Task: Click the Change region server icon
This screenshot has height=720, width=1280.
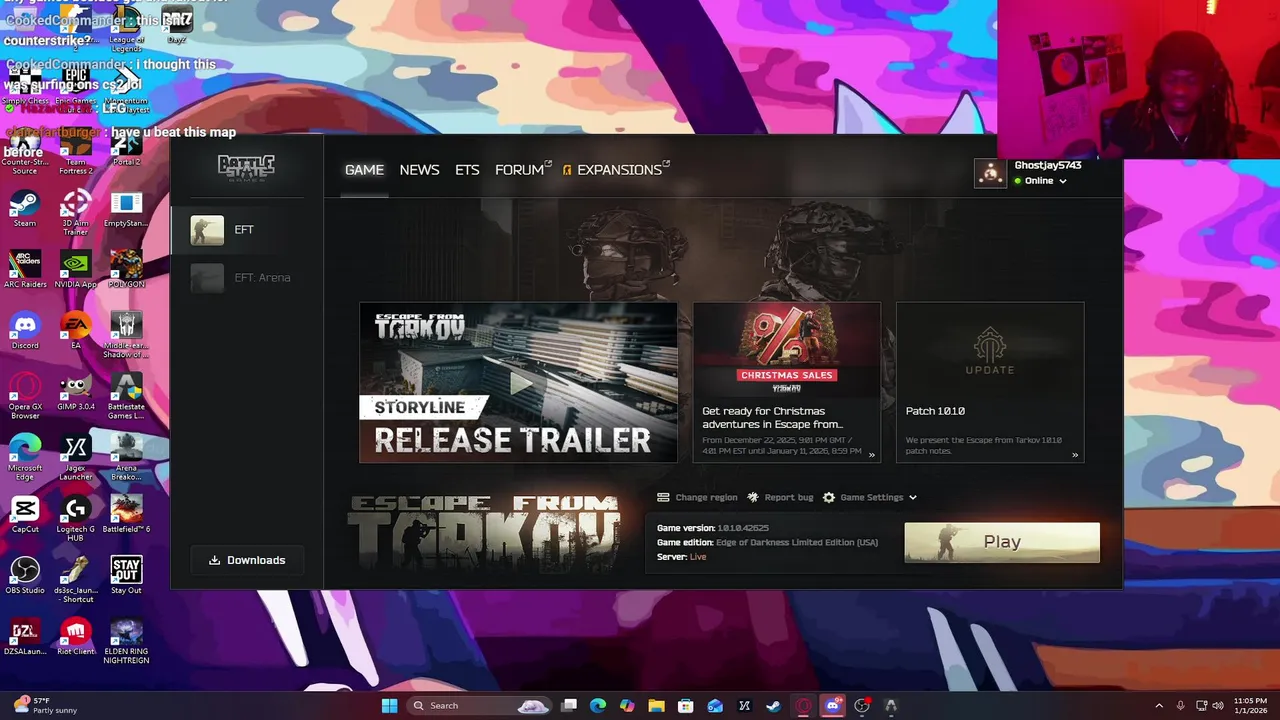Action: click(x=663, y=497)
